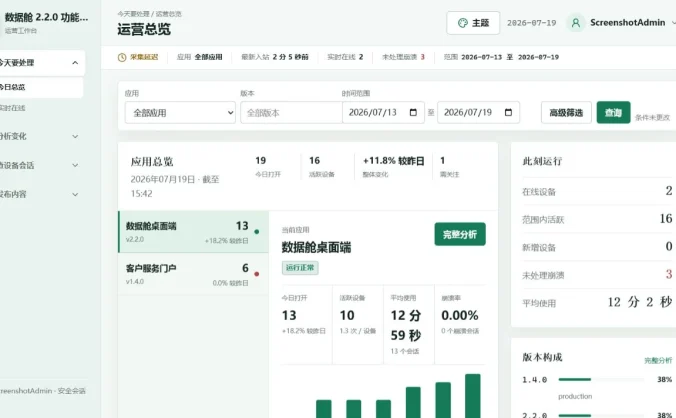
Task: Click the clock icon beside 采集延迟
Action: pos(122,57)
